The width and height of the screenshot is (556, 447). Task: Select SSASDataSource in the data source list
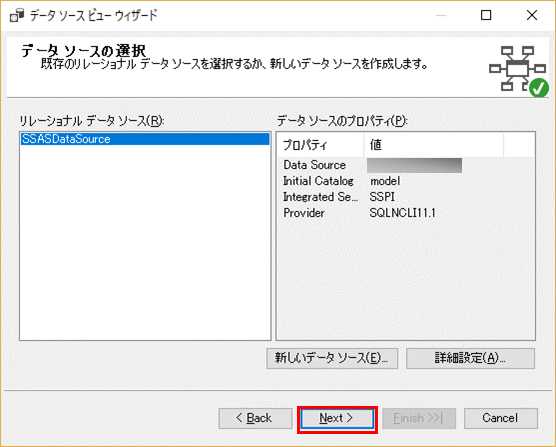click(x=145, y=139)
